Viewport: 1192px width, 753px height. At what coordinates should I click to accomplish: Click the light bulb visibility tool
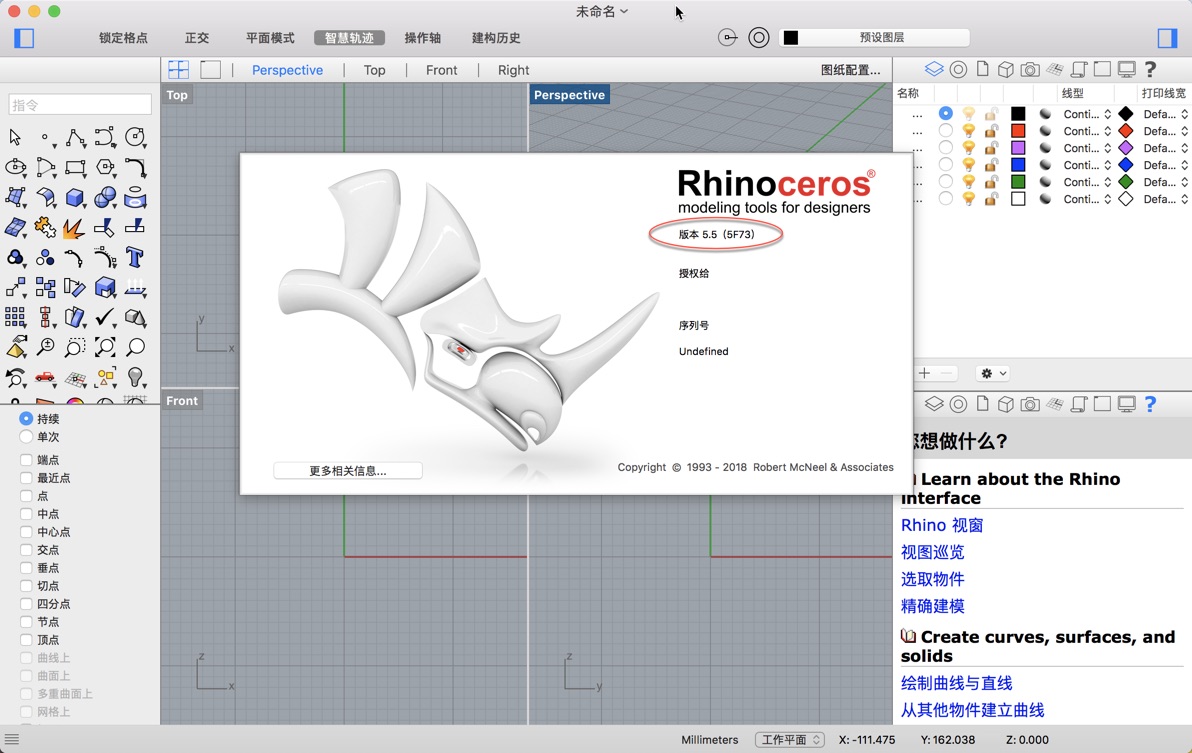pos(135,377)
